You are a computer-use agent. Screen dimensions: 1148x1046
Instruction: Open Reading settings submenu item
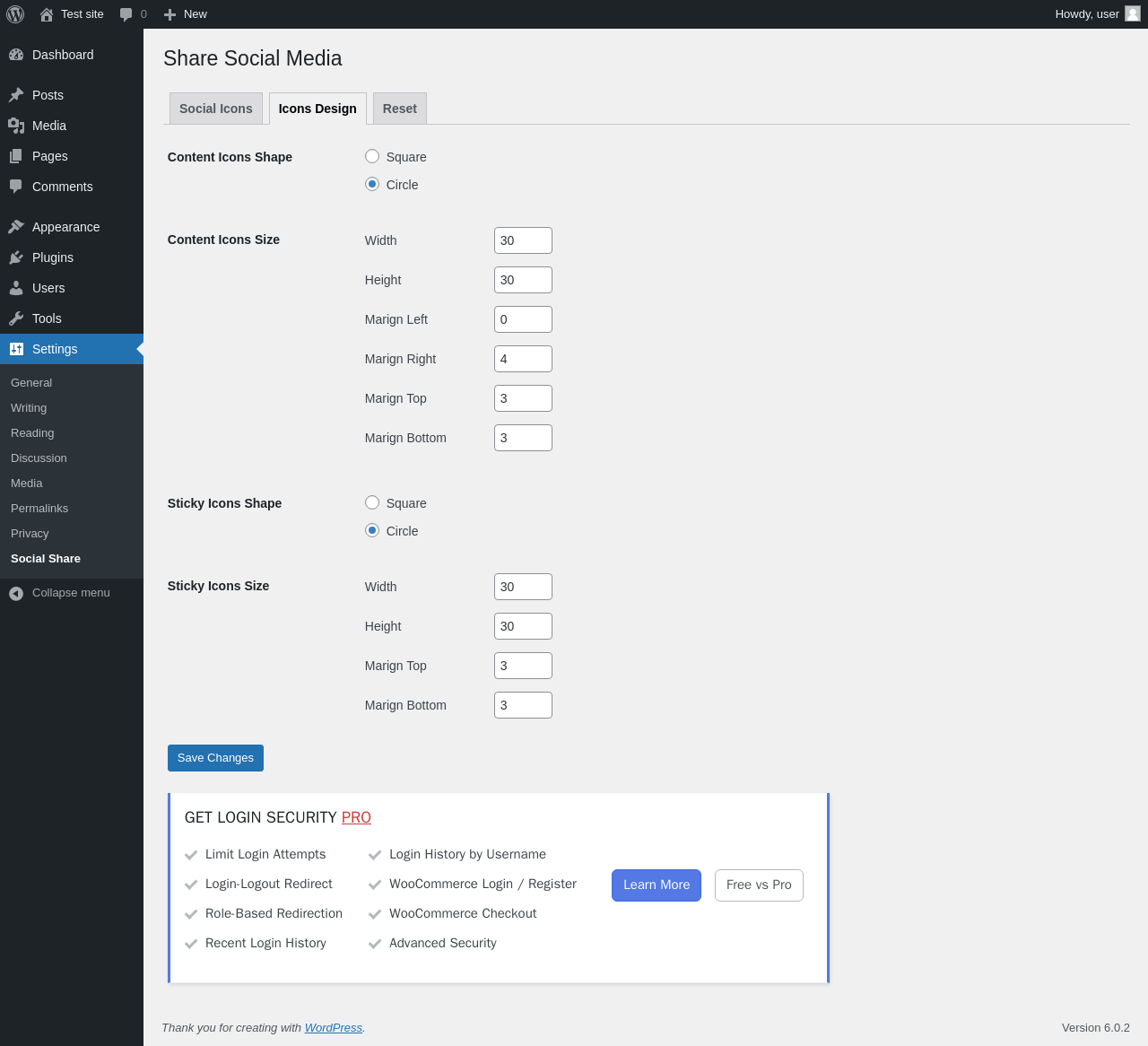(x=32, y=432)
